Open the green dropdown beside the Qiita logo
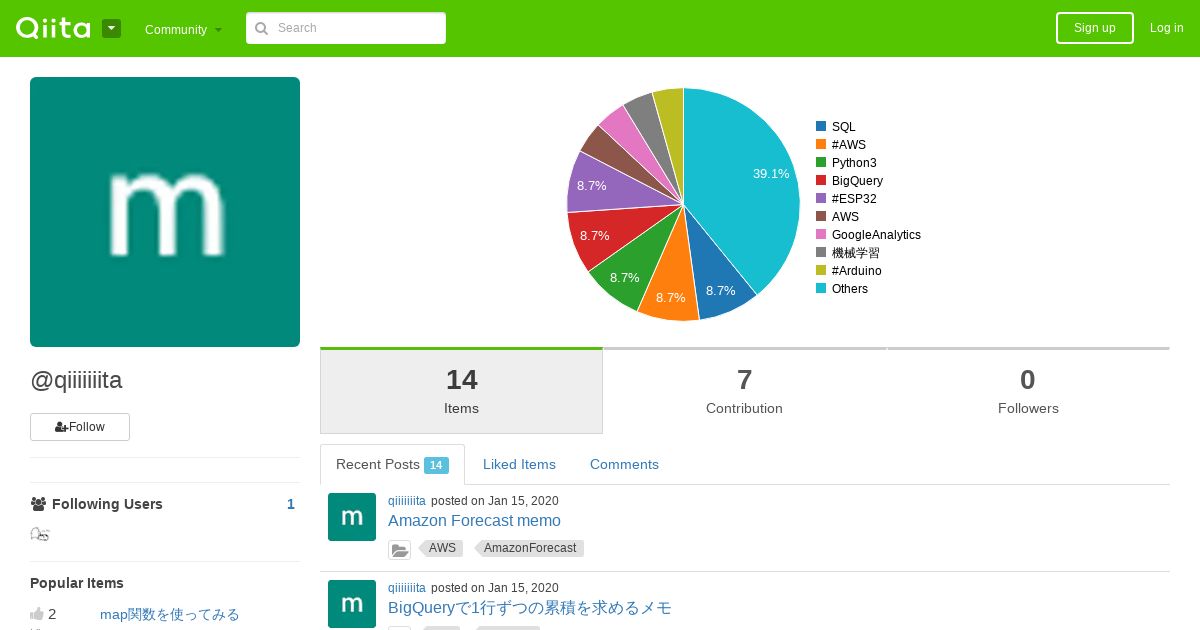The width and height of the screenshot is (1200, 630). (111, 28)
